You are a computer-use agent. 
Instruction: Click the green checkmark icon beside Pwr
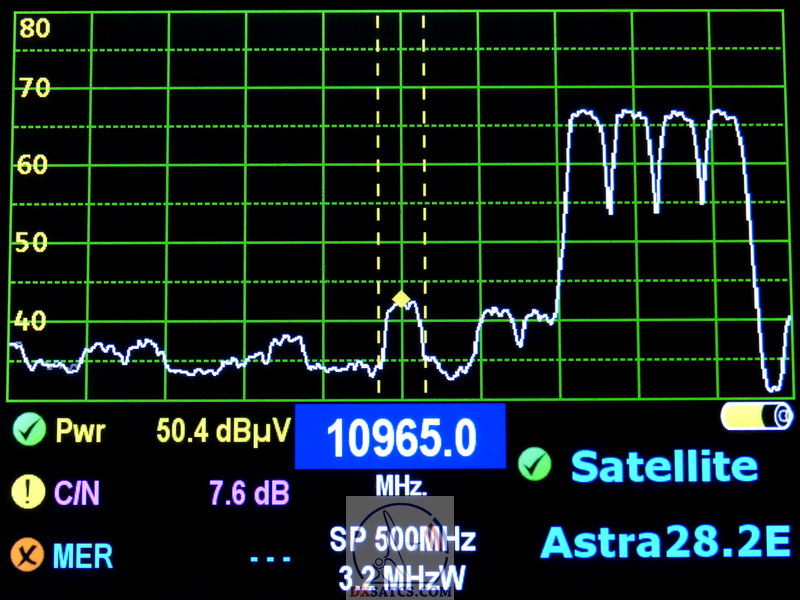28,431
